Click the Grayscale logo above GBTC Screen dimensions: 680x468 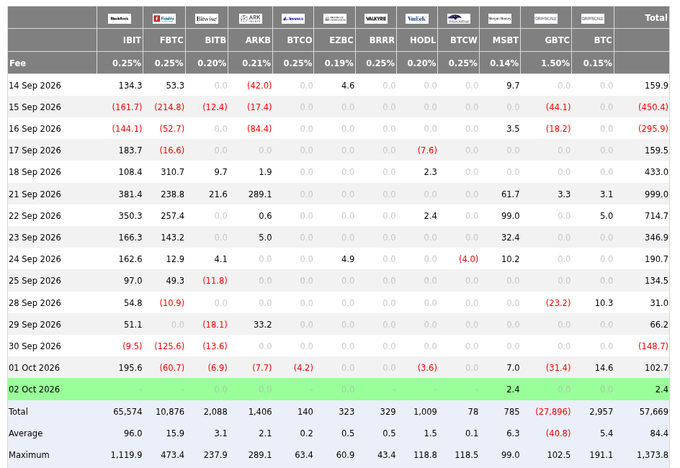(x=546, y=19)
